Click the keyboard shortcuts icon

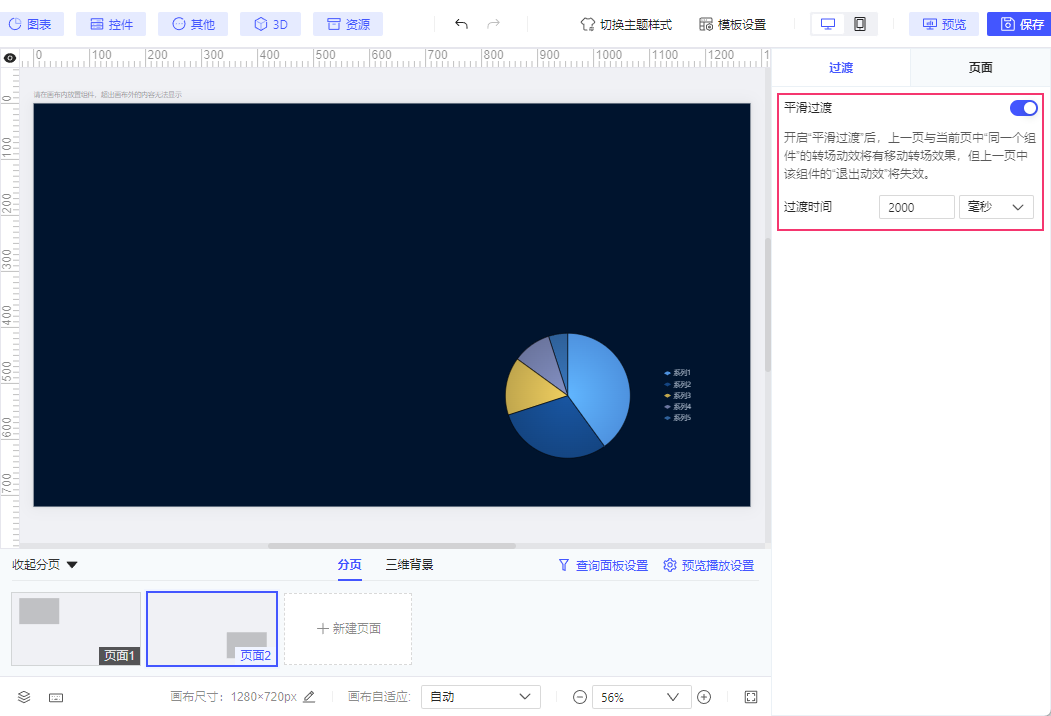pyautogui.click(x=56, y=697)
